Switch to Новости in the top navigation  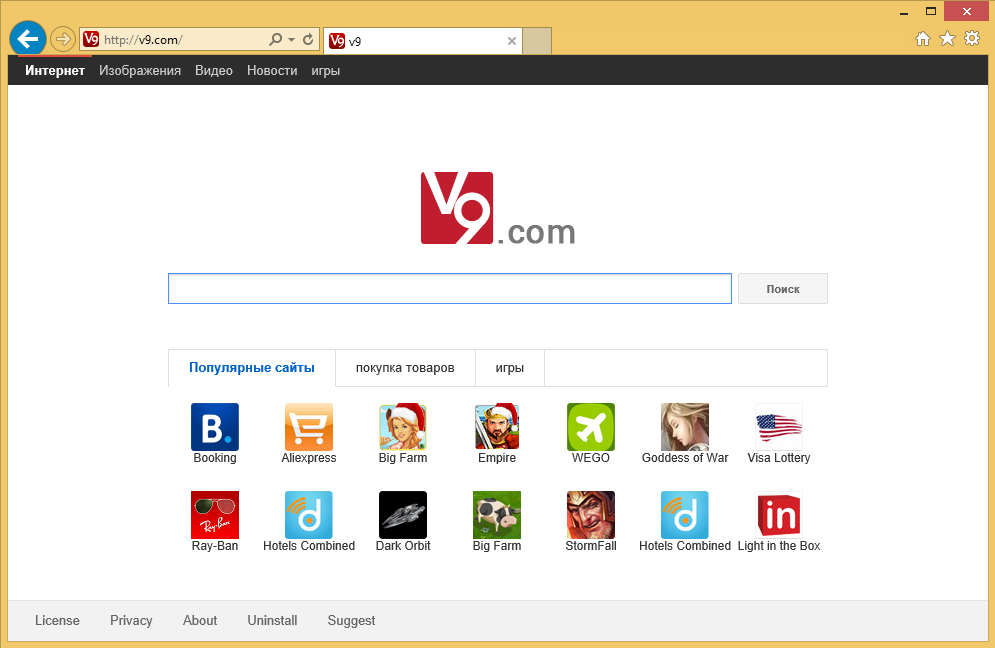272,70
